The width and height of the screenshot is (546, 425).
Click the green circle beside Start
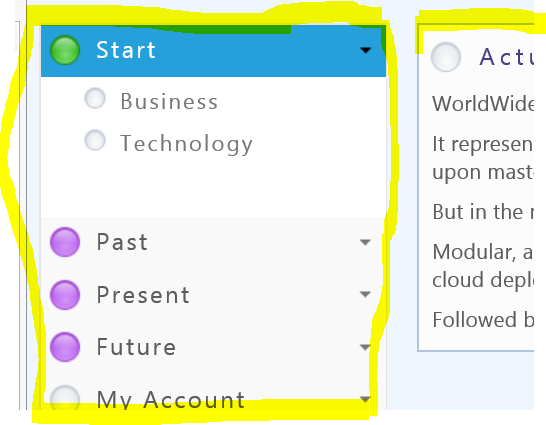point(65,50)
